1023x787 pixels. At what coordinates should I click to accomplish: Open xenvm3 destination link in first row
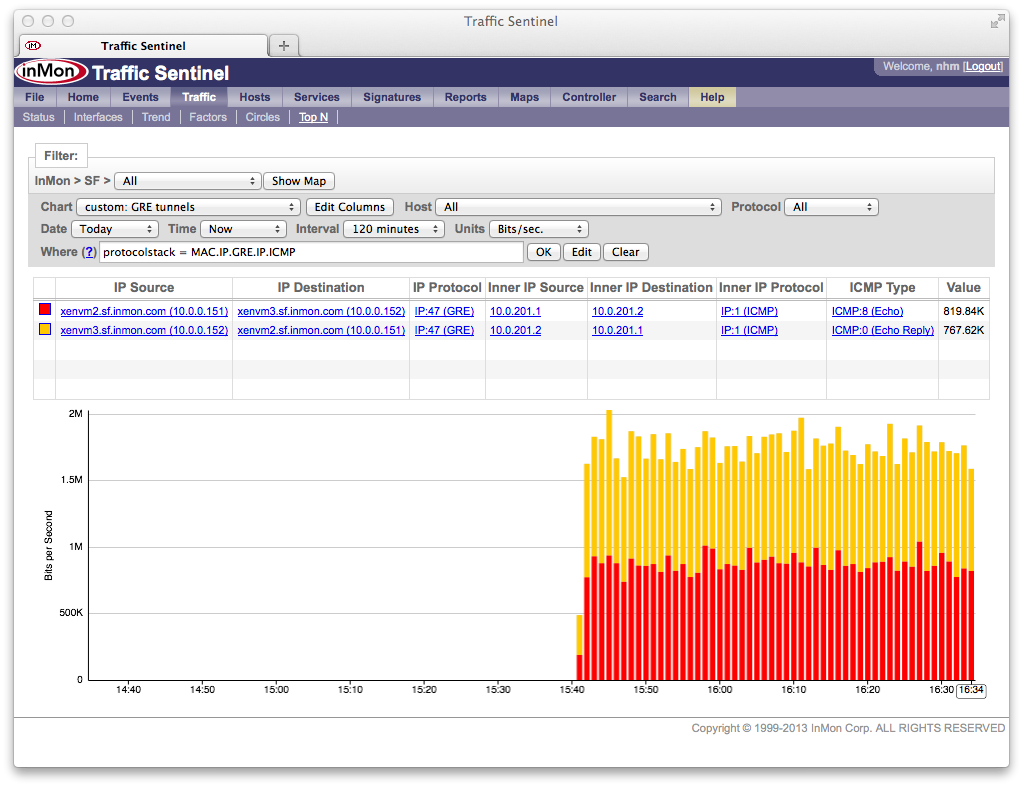321,311
